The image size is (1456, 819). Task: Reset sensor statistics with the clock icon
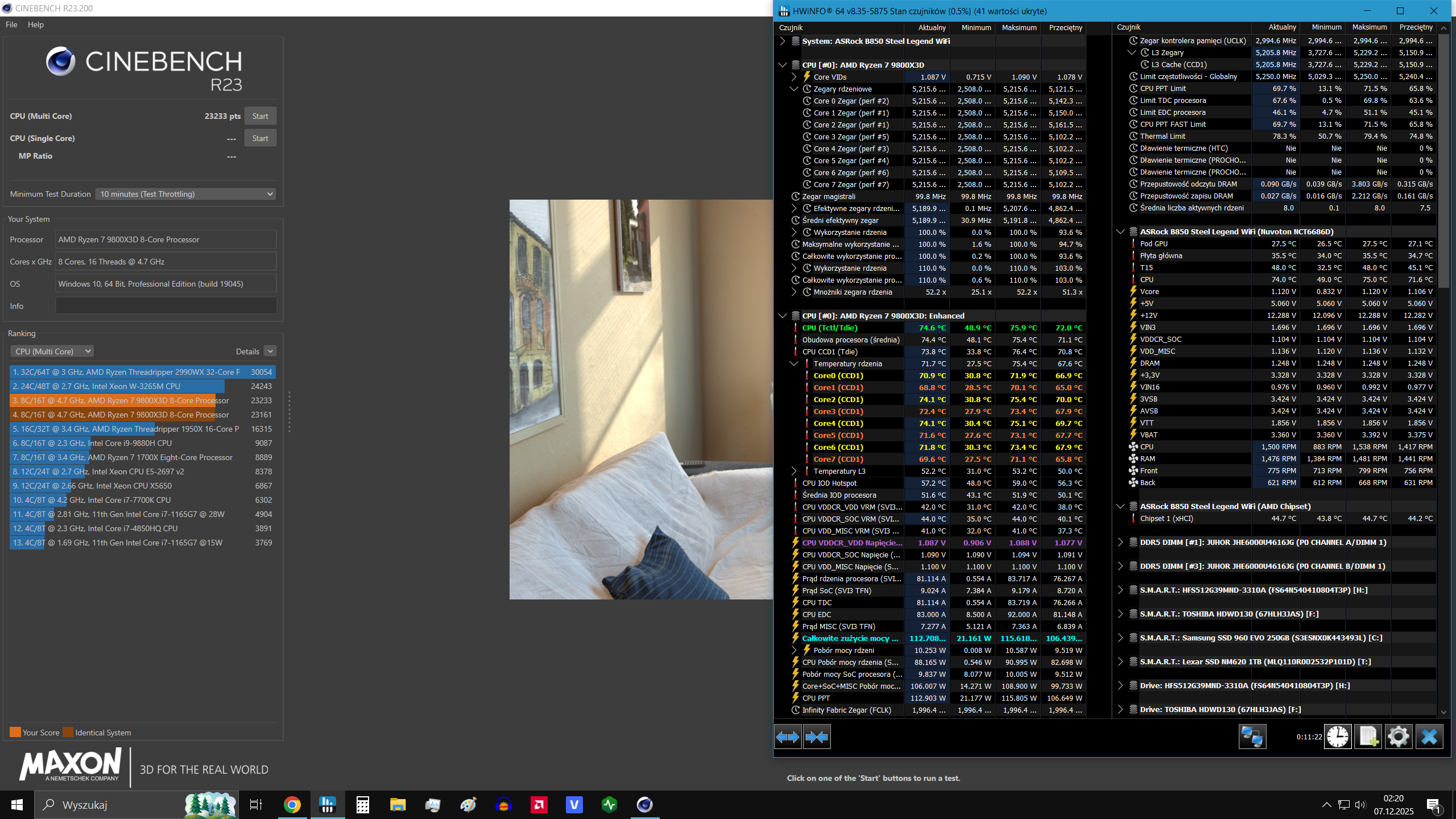click(x=1338, y=737)
